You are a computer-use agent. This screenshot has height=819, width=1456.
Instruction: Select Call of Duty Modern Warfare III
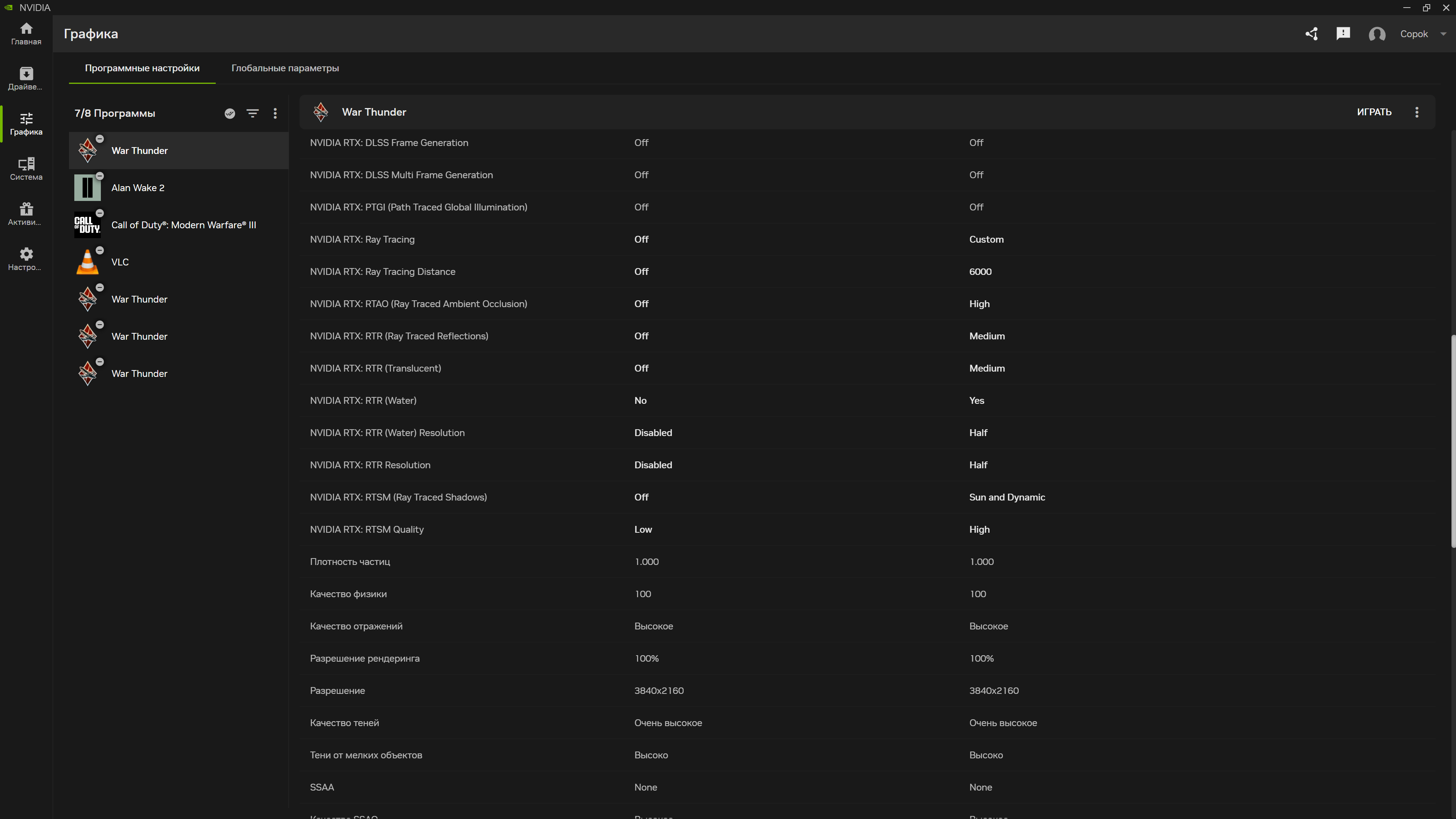click(183, 225)
